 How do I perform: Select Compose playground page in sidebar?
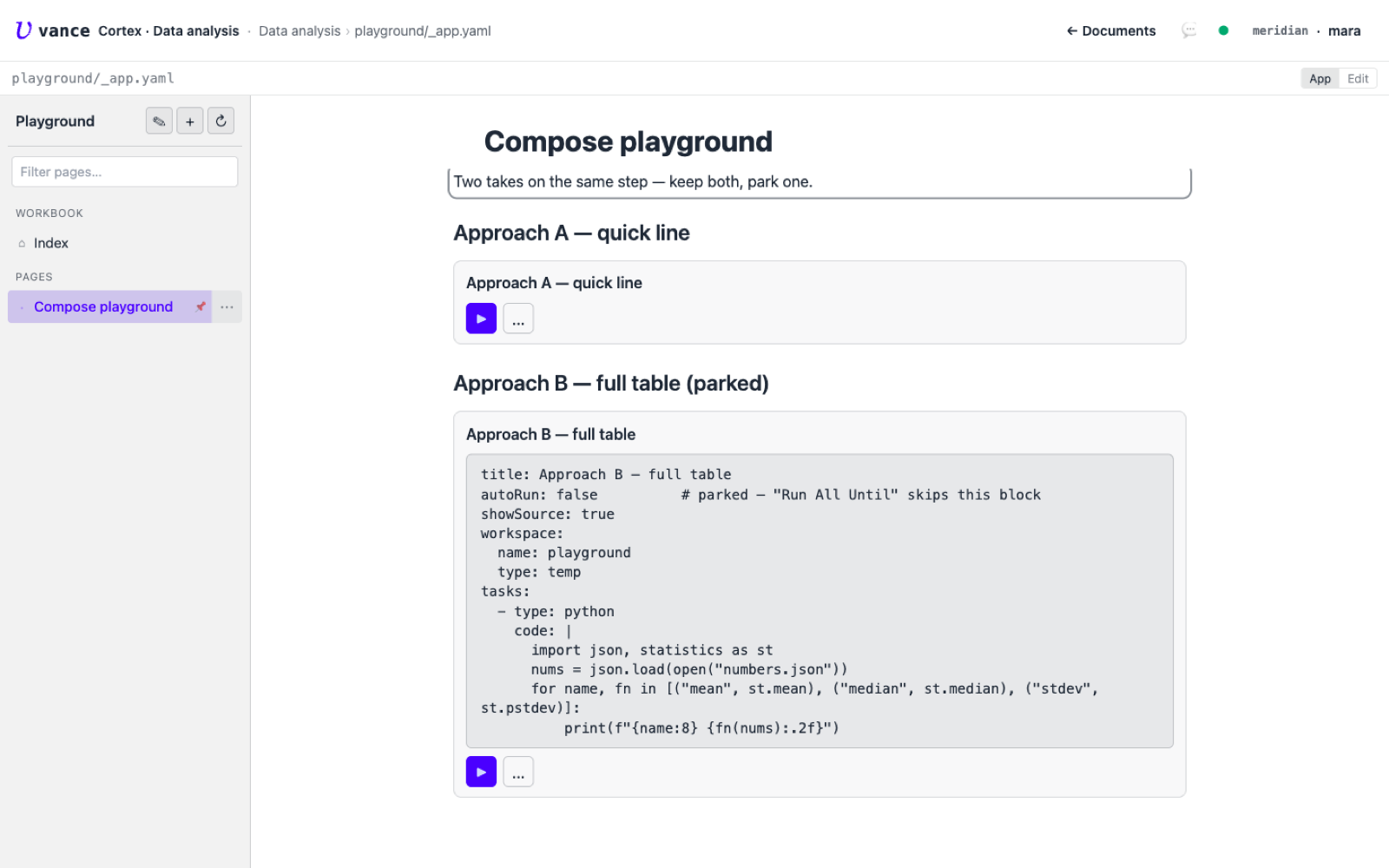pos(103,306)
